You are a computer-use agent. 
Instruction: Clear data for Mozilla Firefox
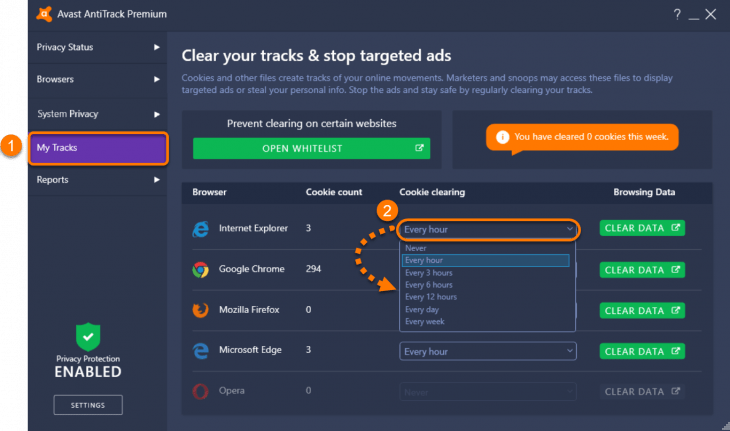[642, 310]
